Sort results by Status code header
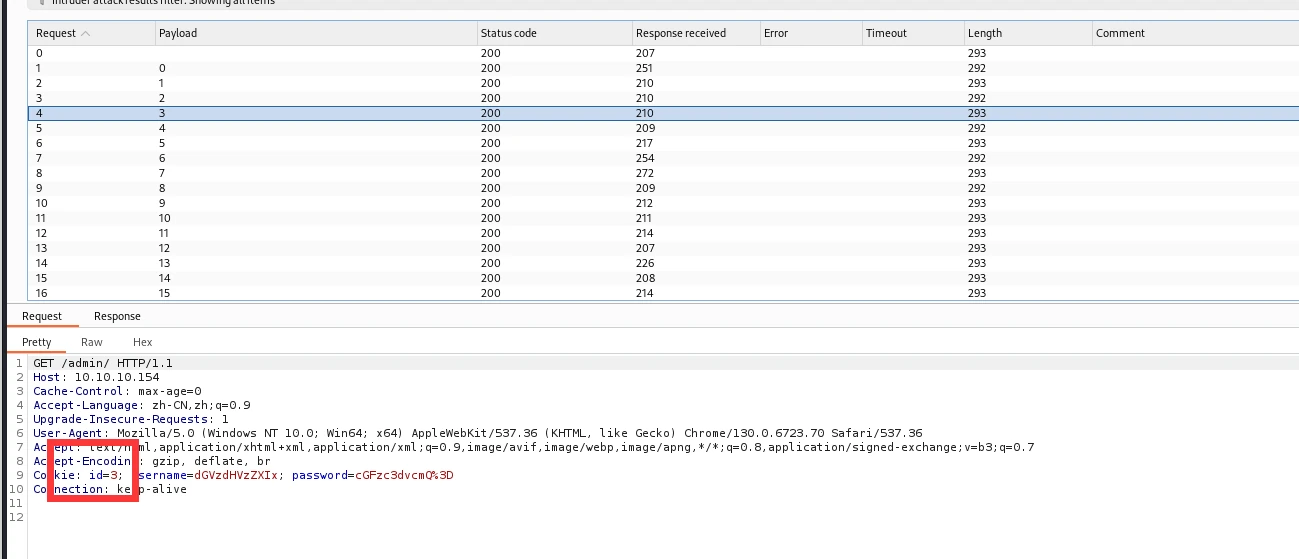The width and height of the screenshot is (1299, 559). click(554, 33)
